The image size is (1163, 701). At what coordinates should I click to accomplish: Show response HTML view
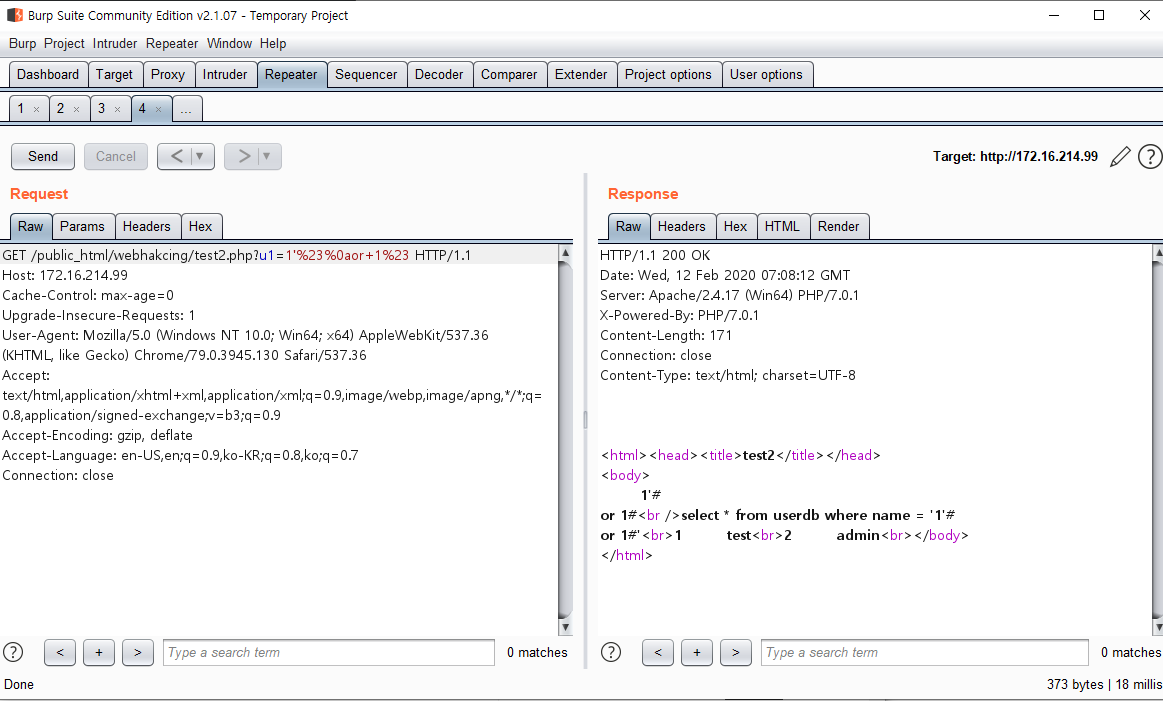pos(783,226)
